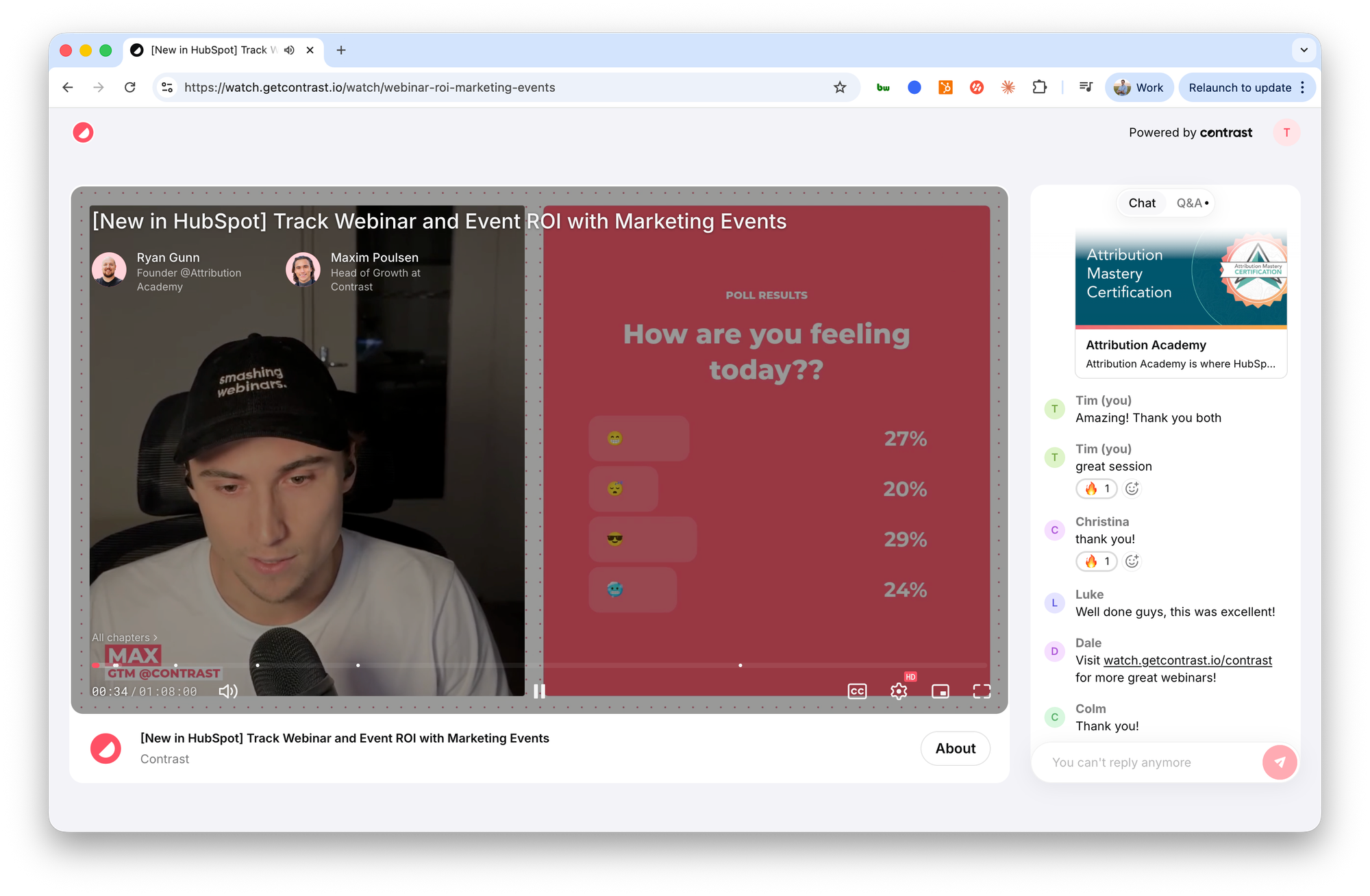Viewport: 1370px width, 896px height.
Task: Close the HubSpot webinar tab
Action: pyautogui.click(x=310, y=50)
